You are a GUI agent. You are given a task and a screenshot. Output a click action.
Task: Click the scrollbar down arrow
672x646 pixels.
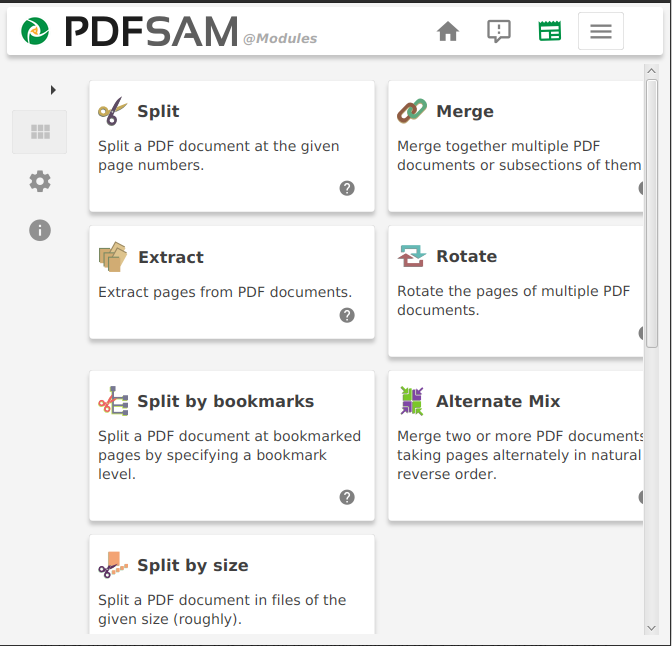(651, 628)
